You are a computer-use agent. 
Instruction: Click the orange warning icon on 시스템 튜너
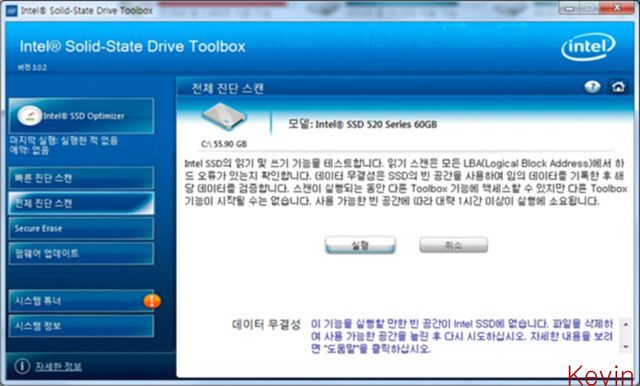pyautogui.click(x=152, y=301)
